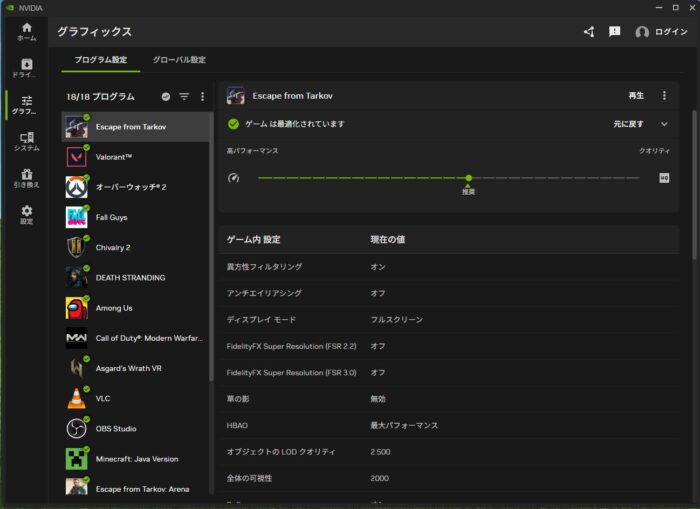Viewport: 700px width, 509px height.
Task: Select Overwatch 2 (オーバーウォッチ 2) entry
Action: [135, 187]
